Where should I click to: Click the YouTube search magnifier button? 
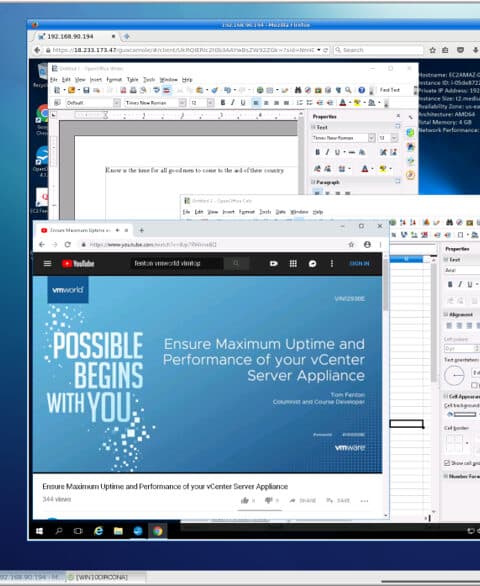pos(236,263)
